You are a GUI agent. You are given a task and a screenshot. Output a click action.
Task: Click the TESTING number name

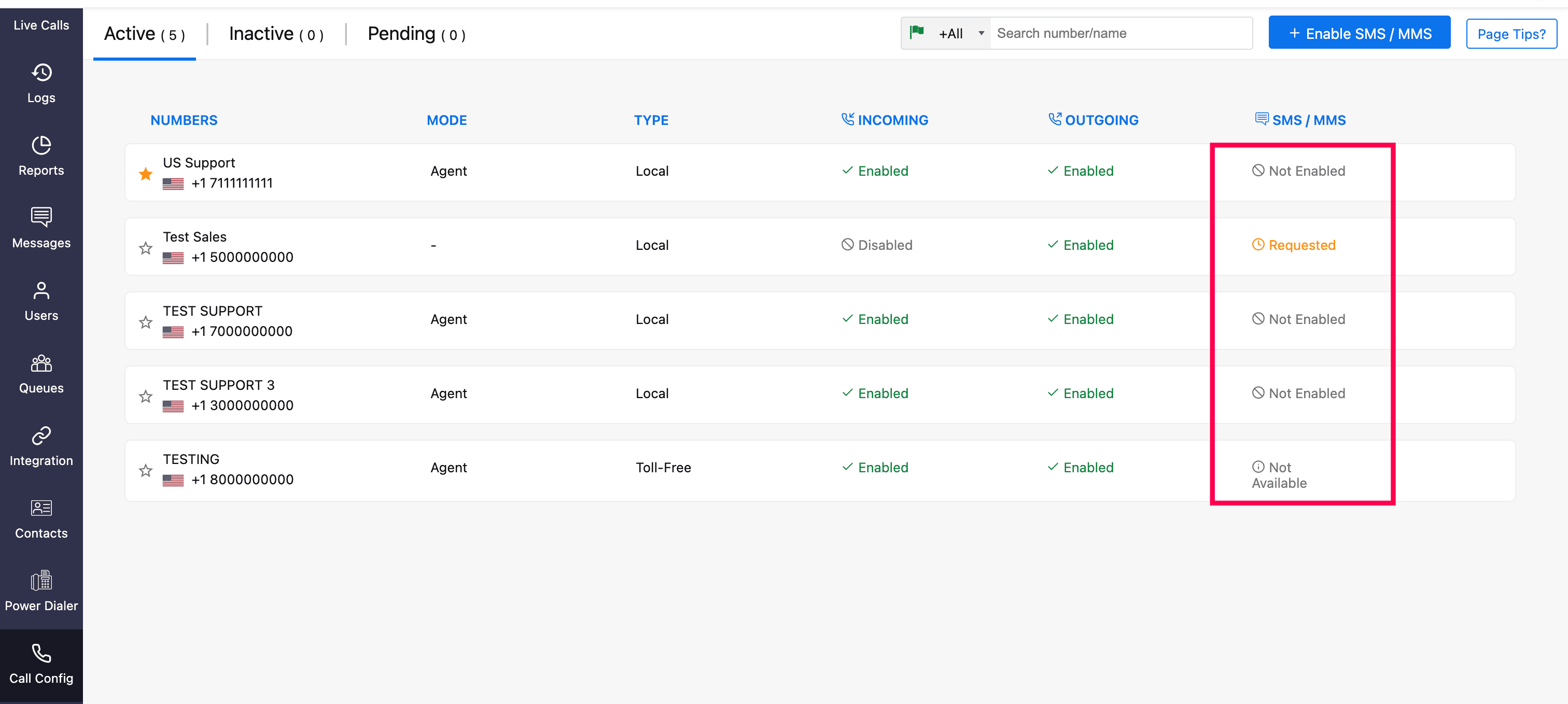[x=191, y=459]
